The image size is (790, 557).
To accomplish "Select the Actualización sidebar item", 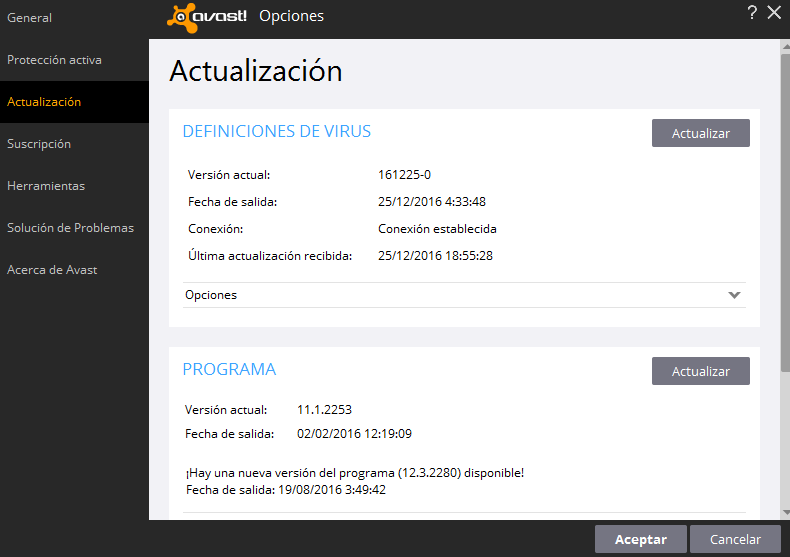I will [74, 102].
